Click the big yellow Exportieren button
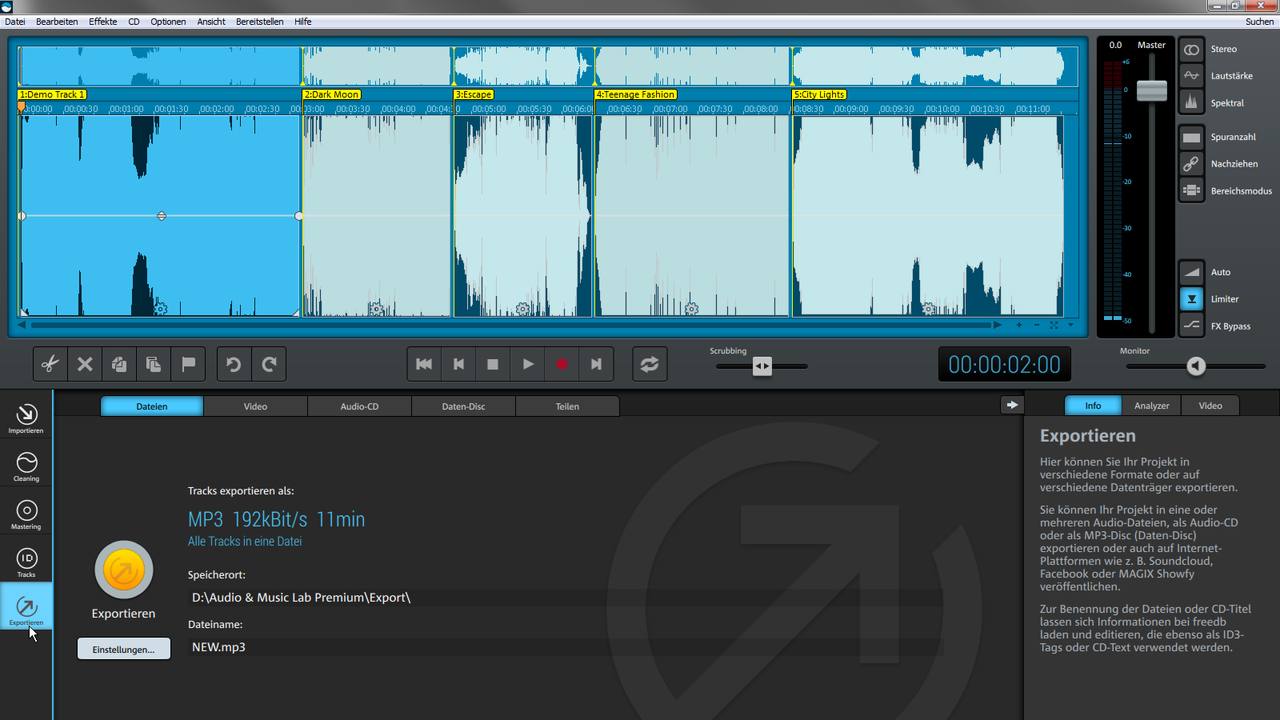 click(124, 570)
